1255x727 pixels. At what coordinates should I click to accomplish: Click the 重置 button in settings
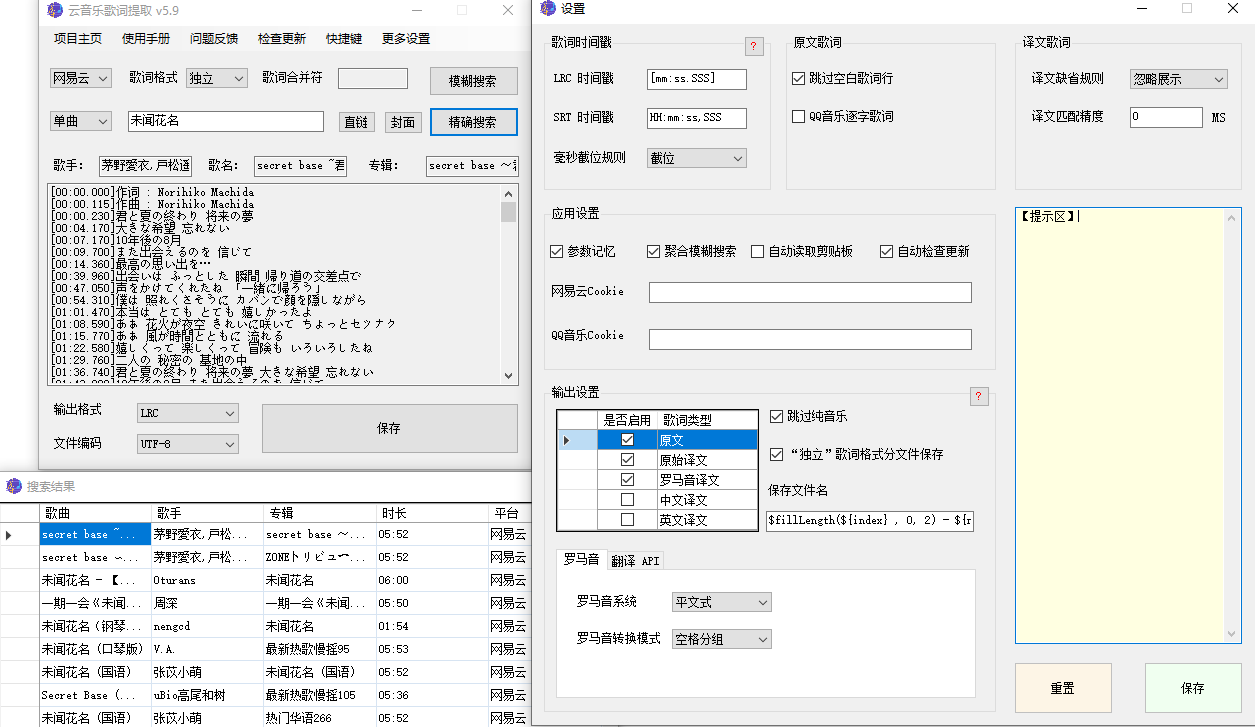(x=1063, y=688)
